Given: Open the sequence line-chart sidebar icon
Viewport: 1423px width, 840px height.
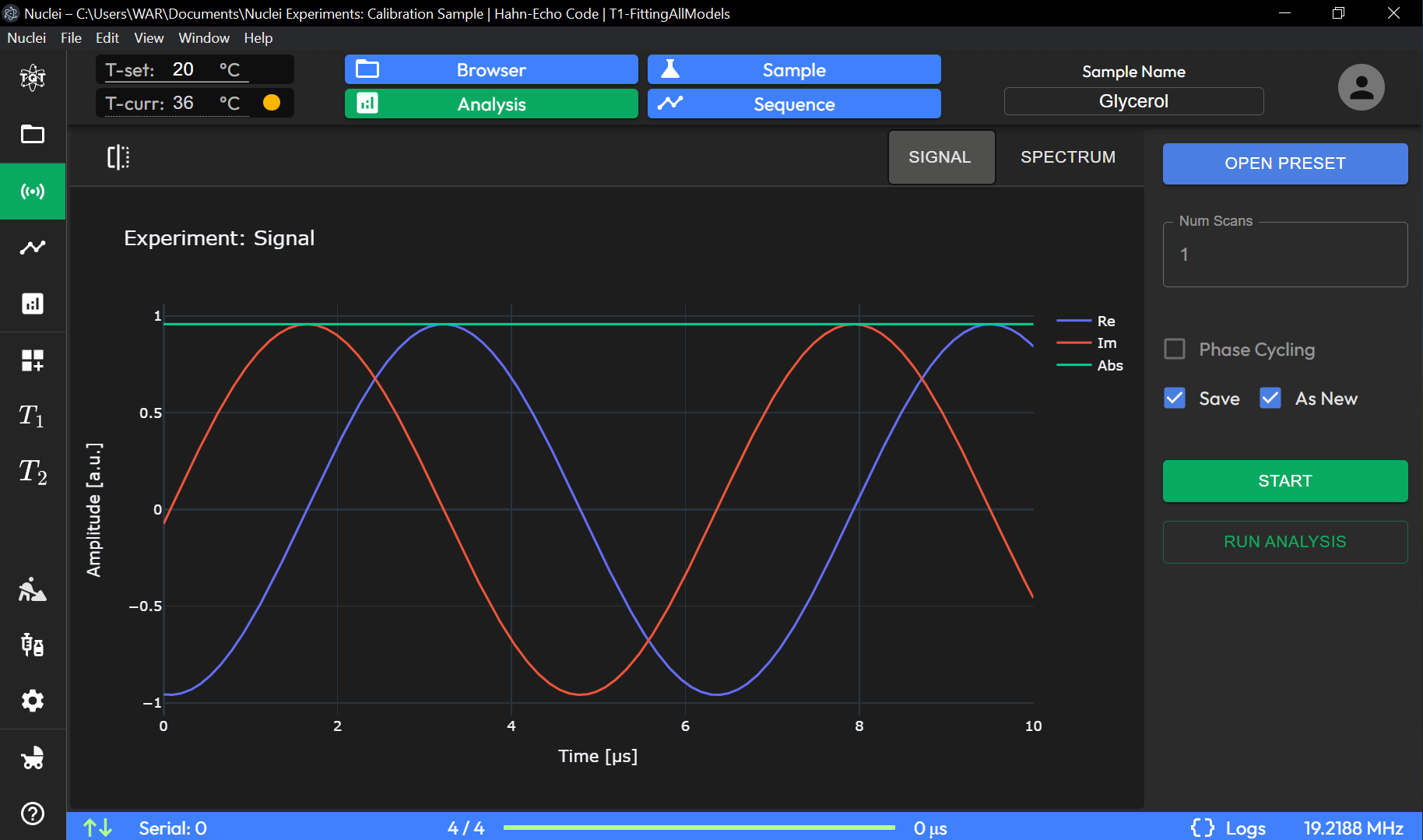Looking at the screenshot, I should tap(33, 248).
